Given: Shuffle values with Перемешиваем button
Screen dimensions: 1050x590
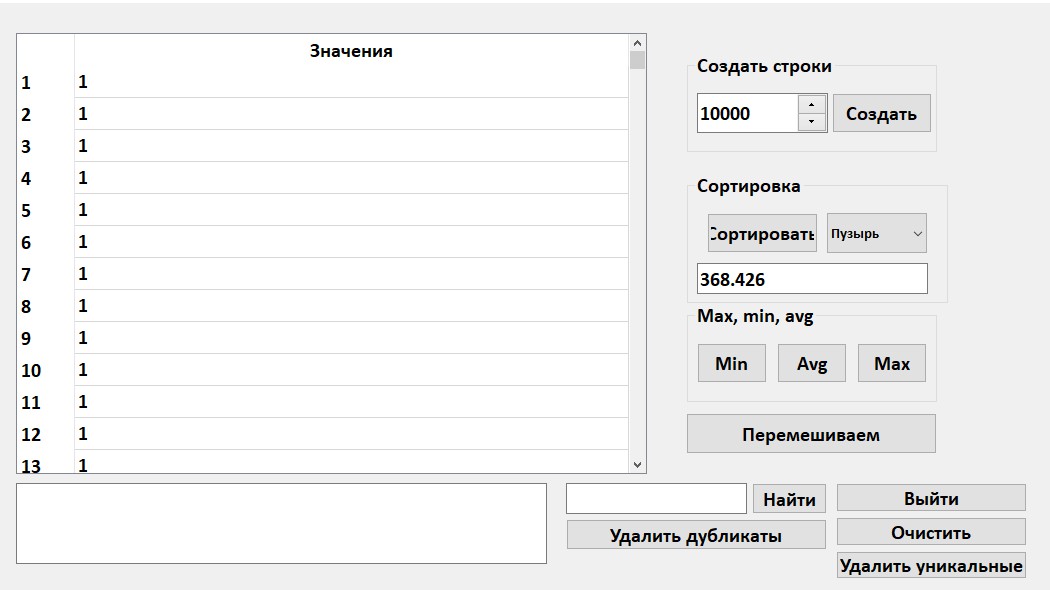Looking at the screenshot, I should click(811, 435).
